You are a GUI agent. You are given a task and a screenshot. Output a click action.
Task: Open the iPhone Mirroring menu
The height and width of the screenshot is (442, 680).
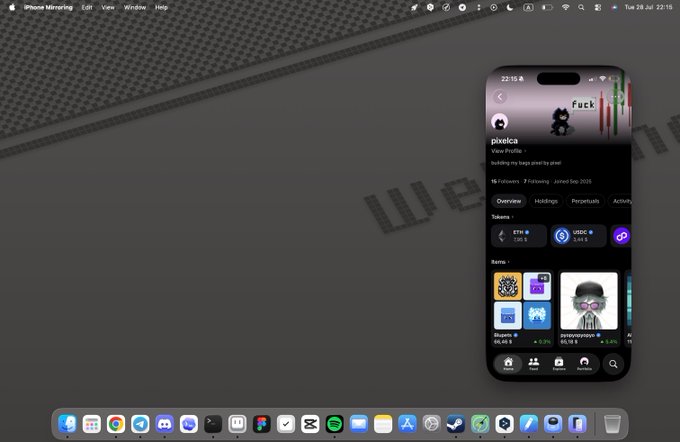tap(48, 7)
